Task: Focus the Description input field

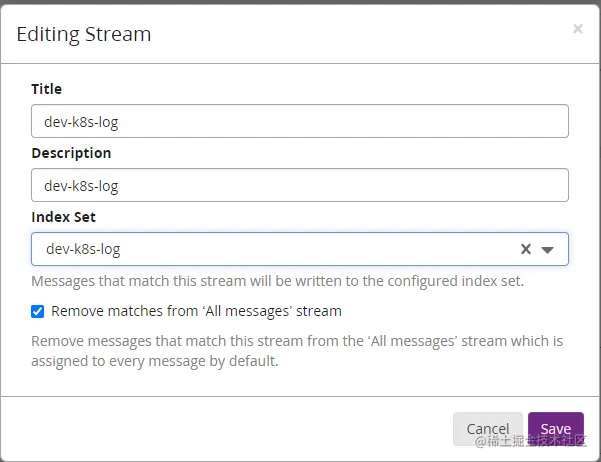Action: (300, 185)
